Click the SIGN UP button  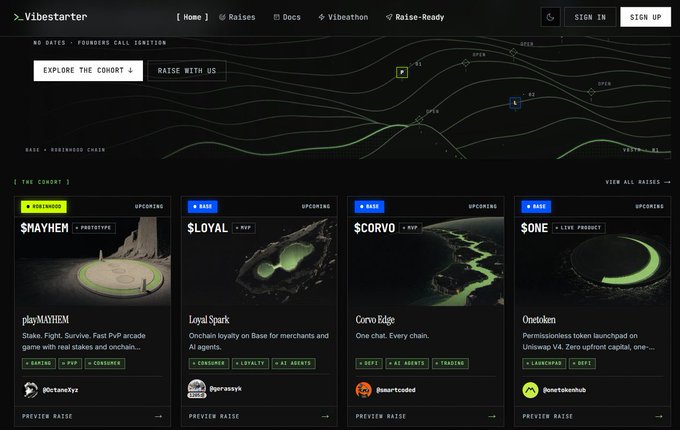coord(645,17)
